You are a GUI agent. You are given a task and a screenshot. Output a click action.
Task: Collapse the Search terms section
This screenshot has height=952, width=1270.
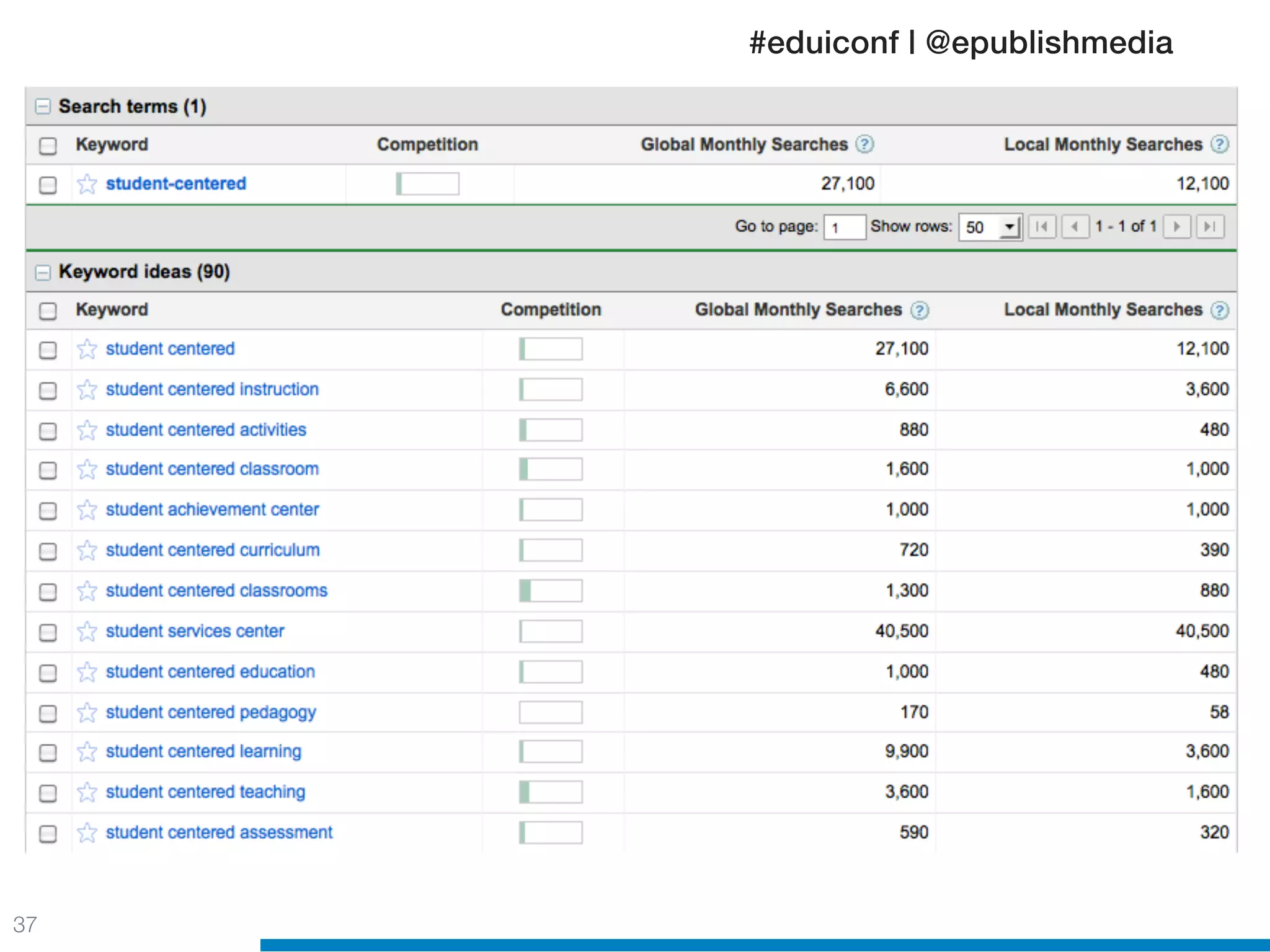click(43, 107)
